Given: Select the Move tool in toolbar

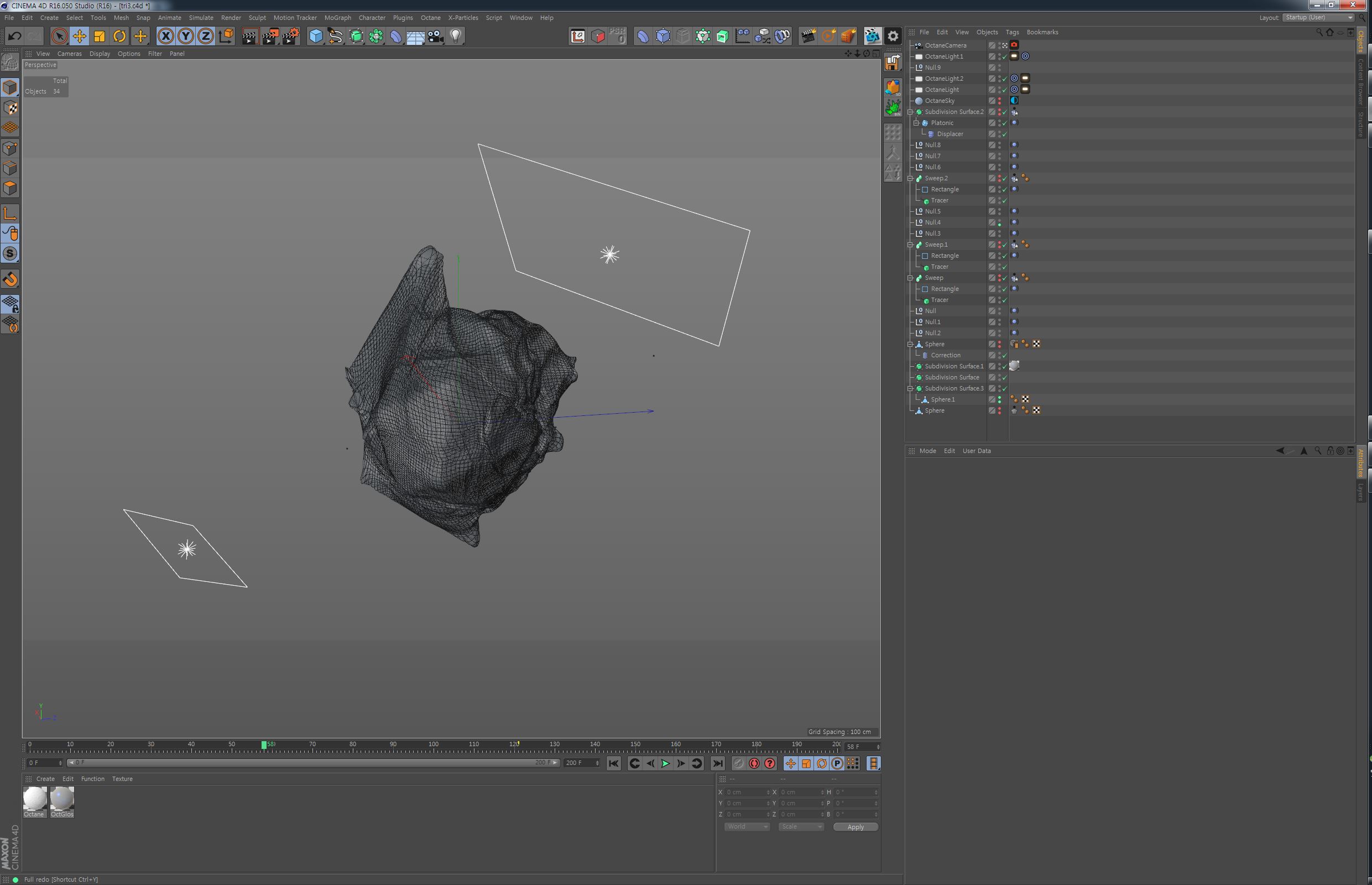Looking at the screenshot, I should [79, 36].
